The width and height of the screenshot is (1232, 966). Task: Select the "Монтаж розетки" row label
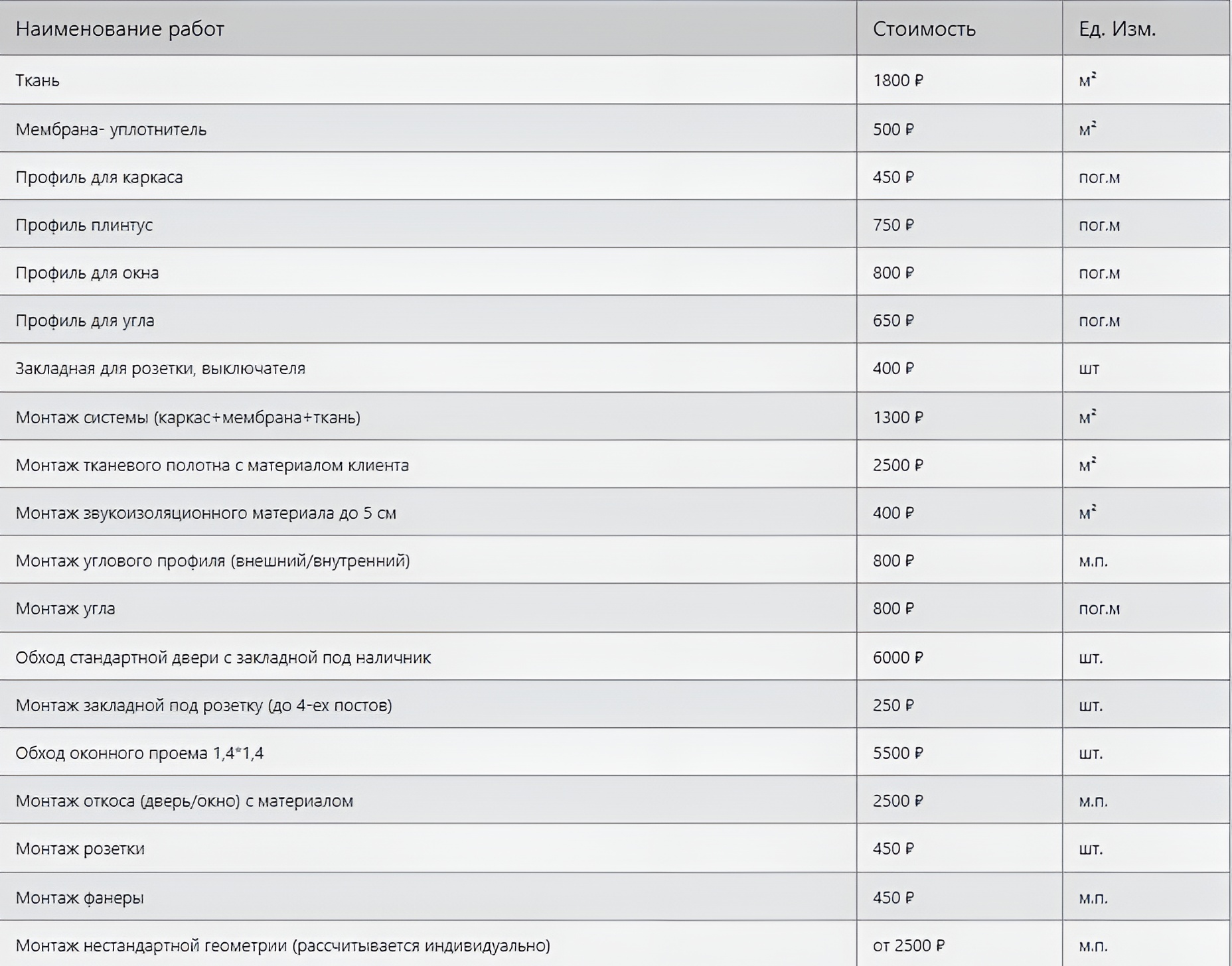point(80,849)
